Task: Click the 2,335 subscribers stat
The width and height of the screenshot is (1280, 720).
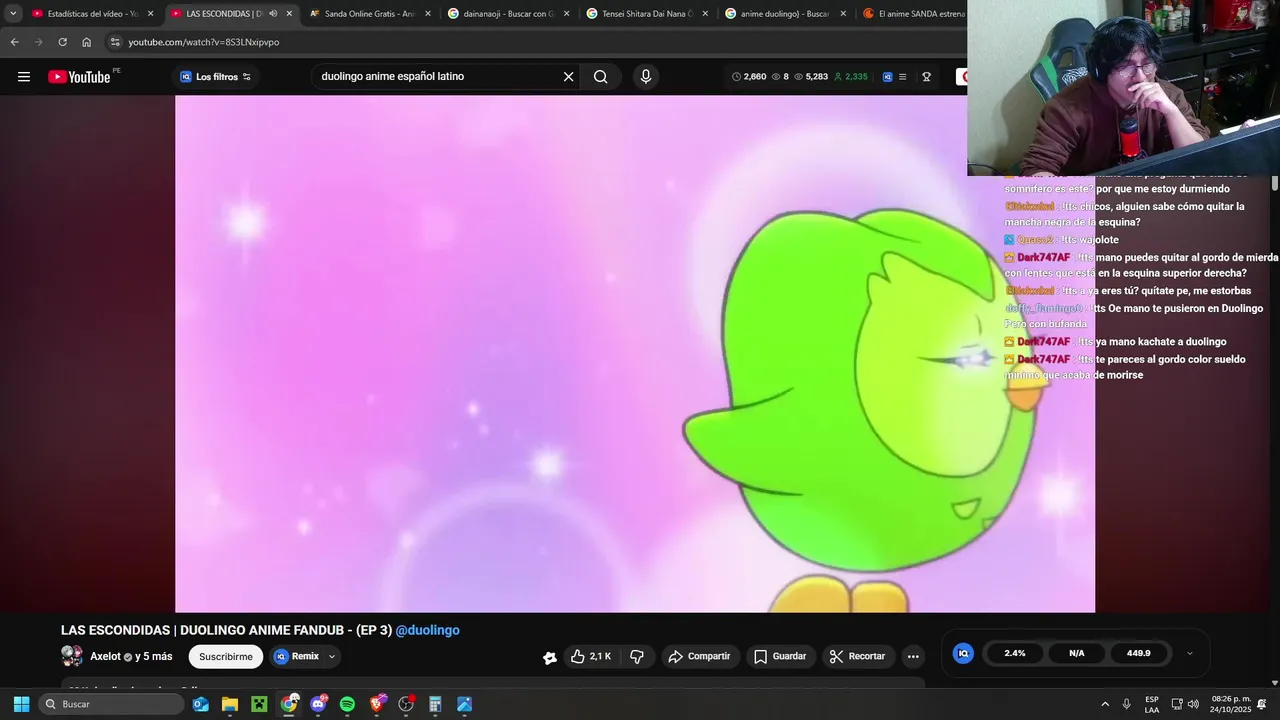Action: (x=851, y=77)
